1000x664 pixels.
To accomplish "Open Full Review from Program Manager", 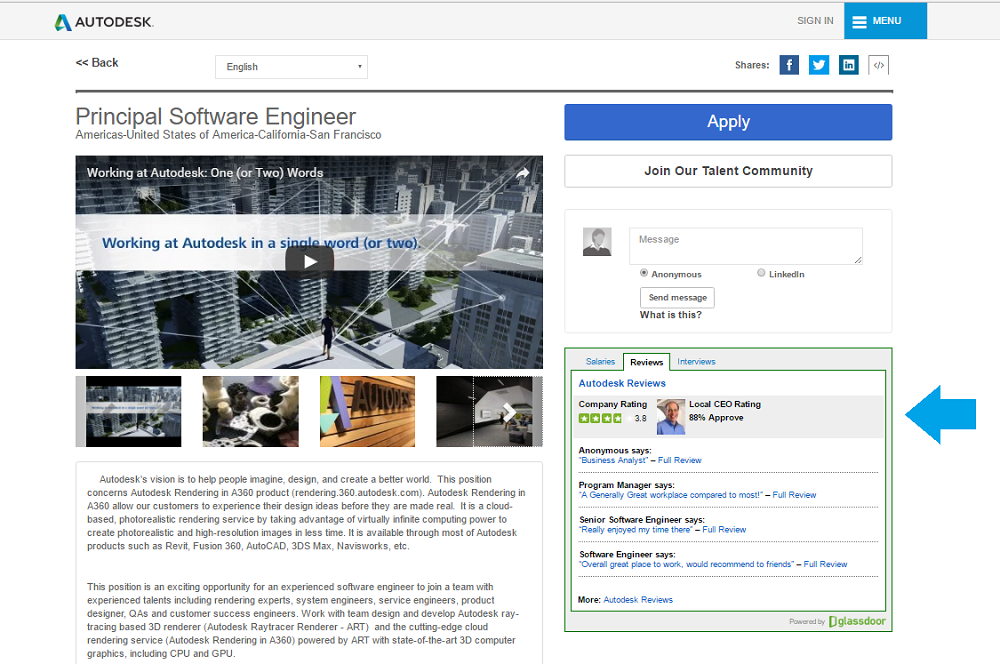I will [x=794, y=495].
